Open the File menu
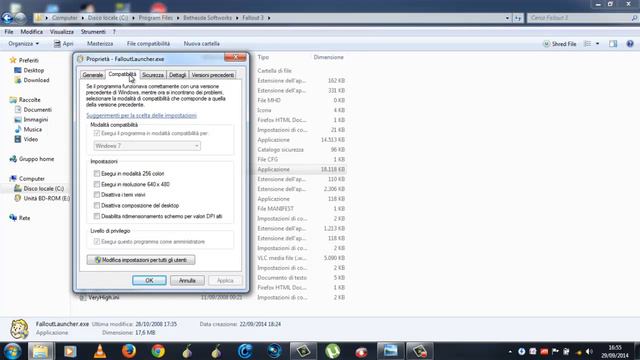 pyautogui.click(x=9, y=32)
